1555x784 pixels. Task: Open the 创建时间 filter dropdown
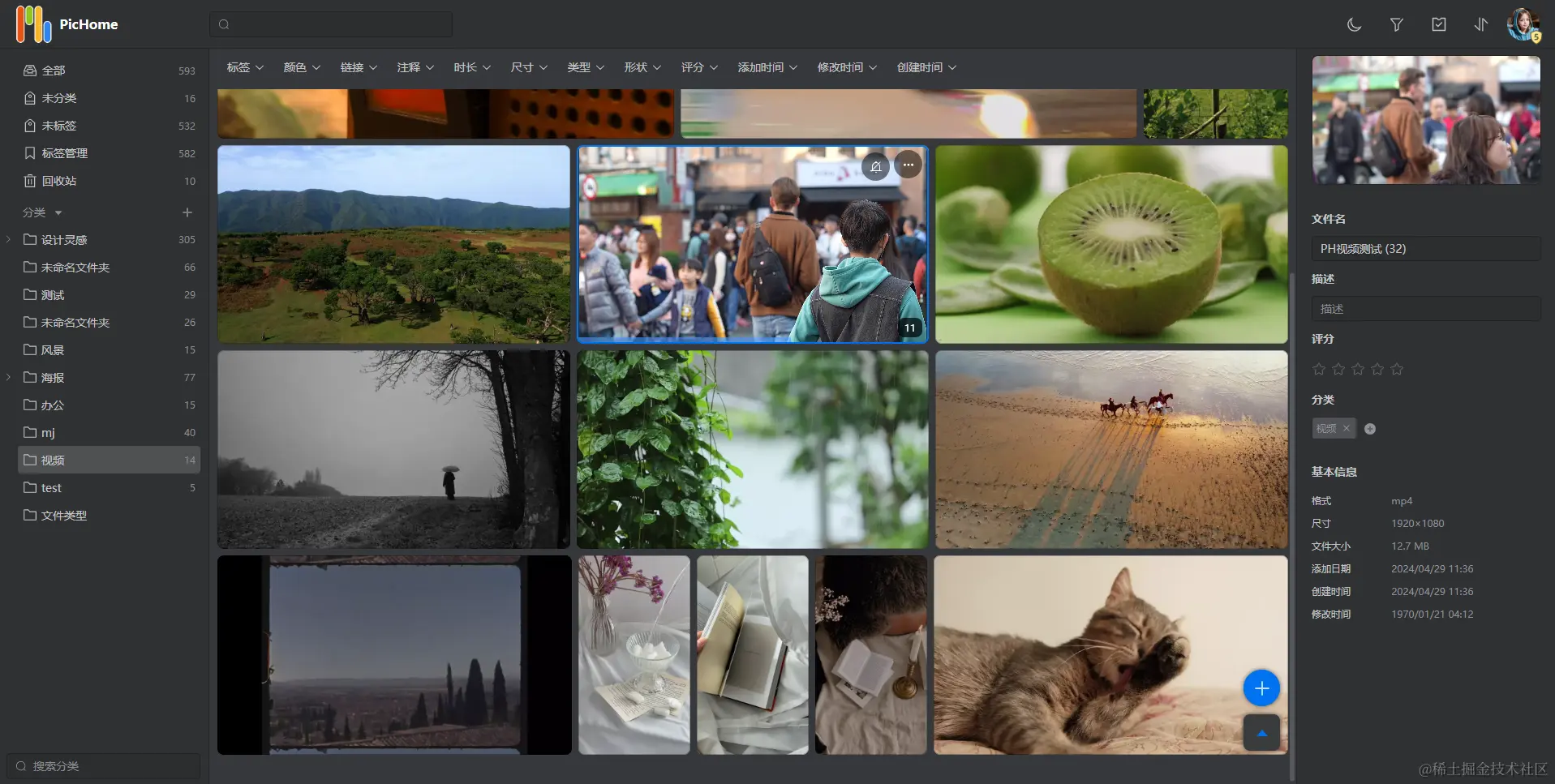pos(926,67)
